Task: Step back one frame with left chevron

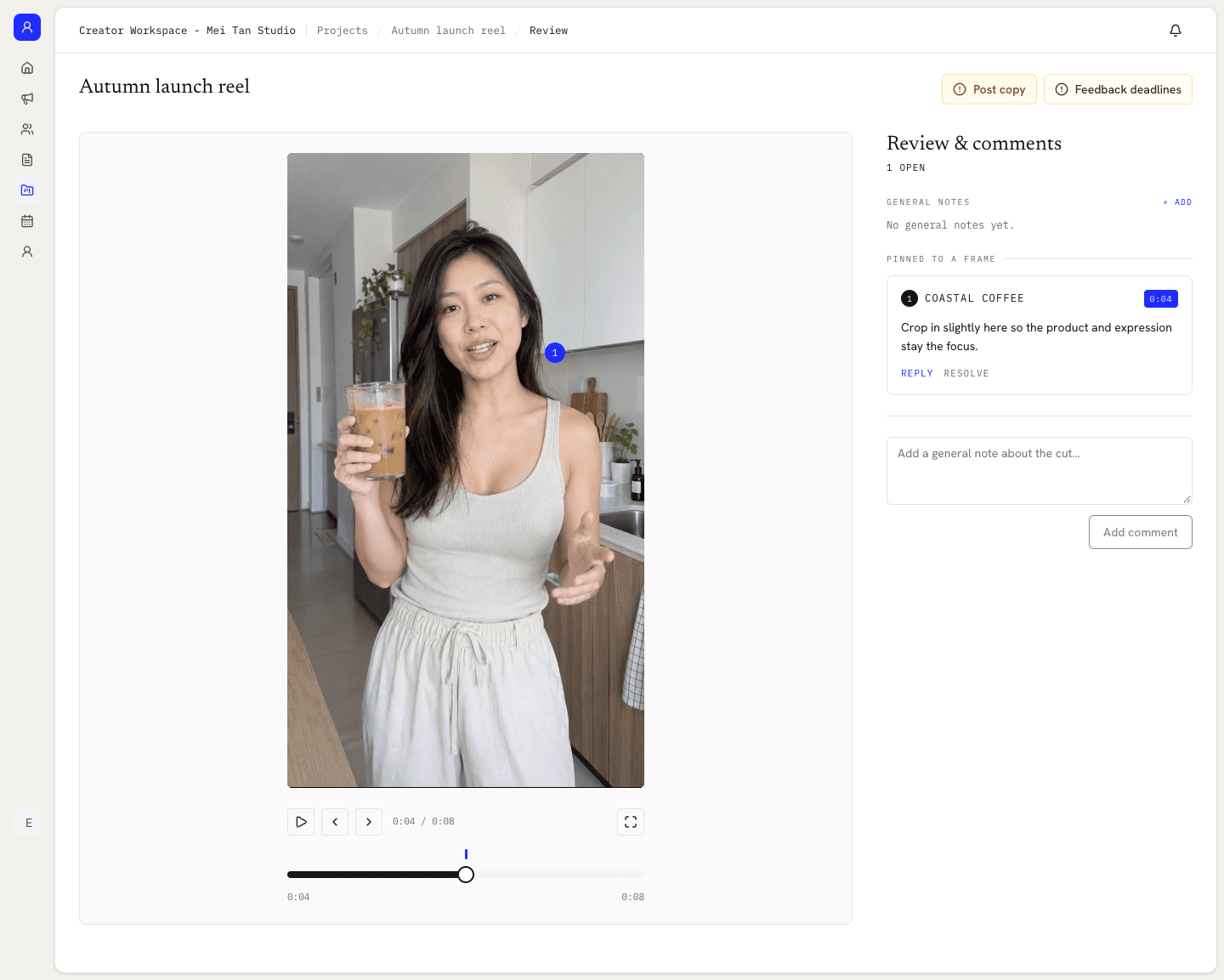Action: click(x=335, y=822)
